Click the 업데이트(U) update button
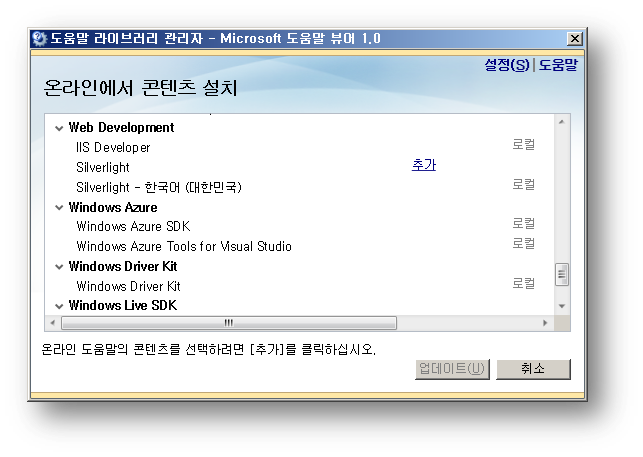 (x=452, y=369)
